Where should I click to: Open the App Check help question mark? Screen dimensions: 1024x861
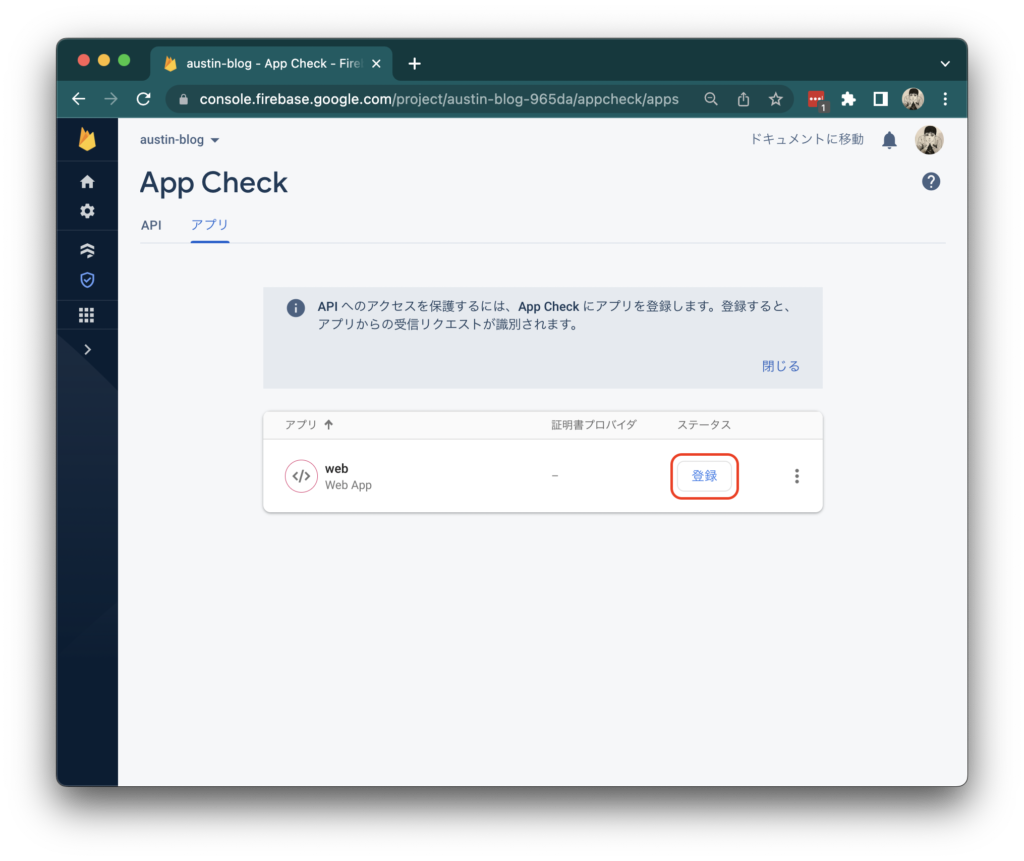click(930, 181)
